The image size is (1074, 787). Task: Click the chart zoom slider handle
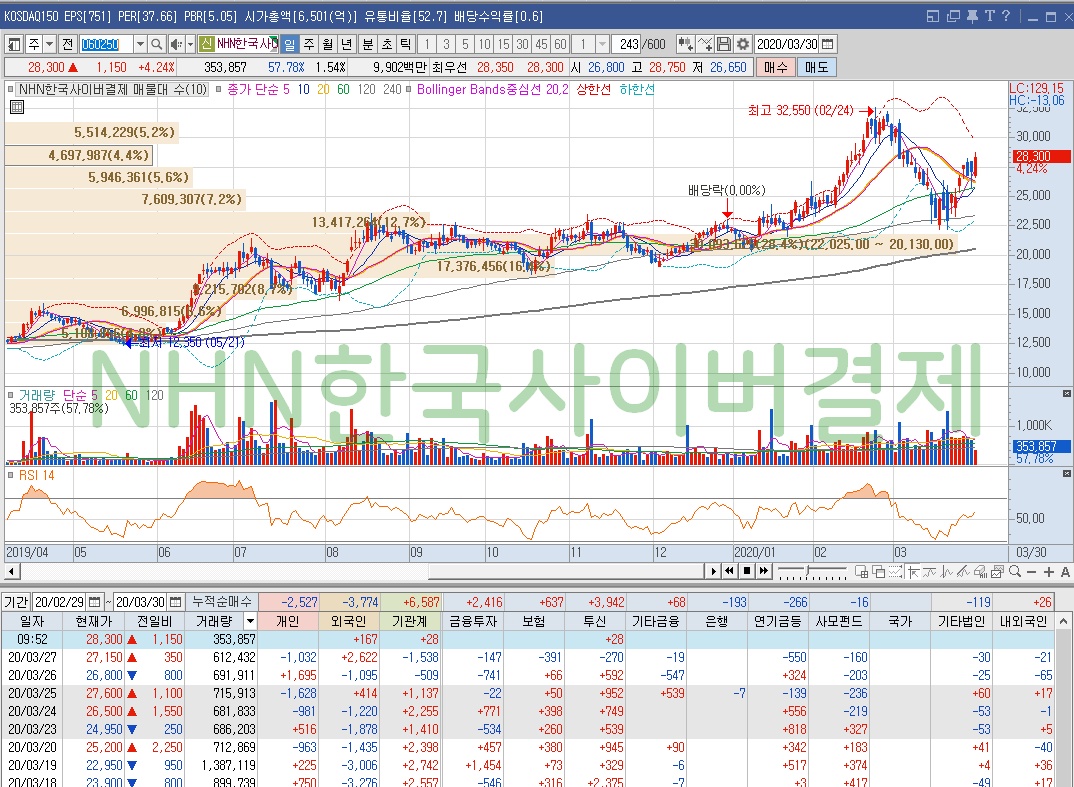coord(808,570)
